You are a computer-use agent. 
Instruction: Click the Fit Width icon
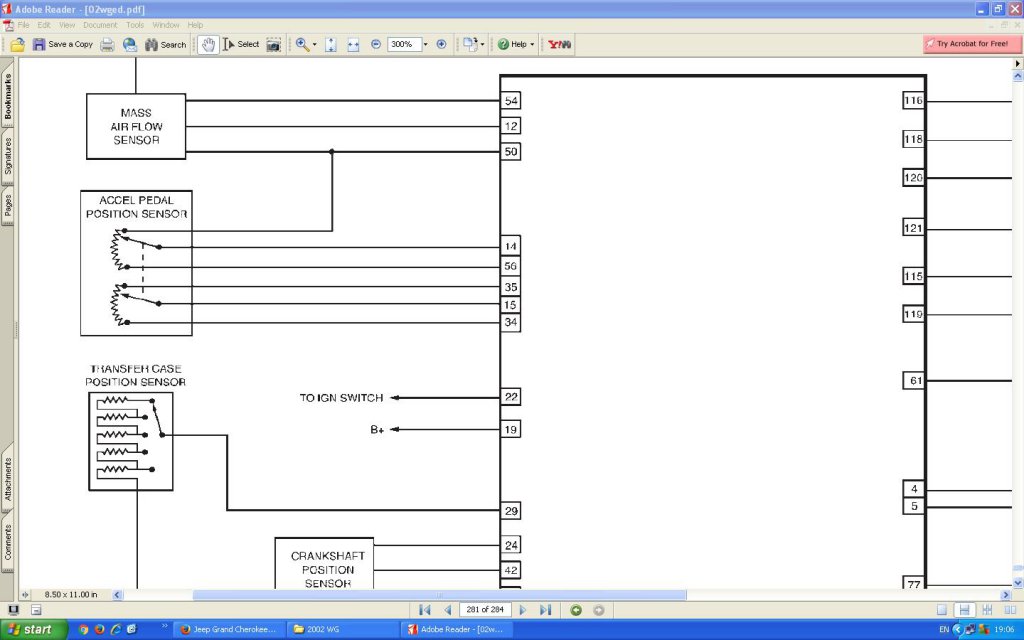coord(353,44)
